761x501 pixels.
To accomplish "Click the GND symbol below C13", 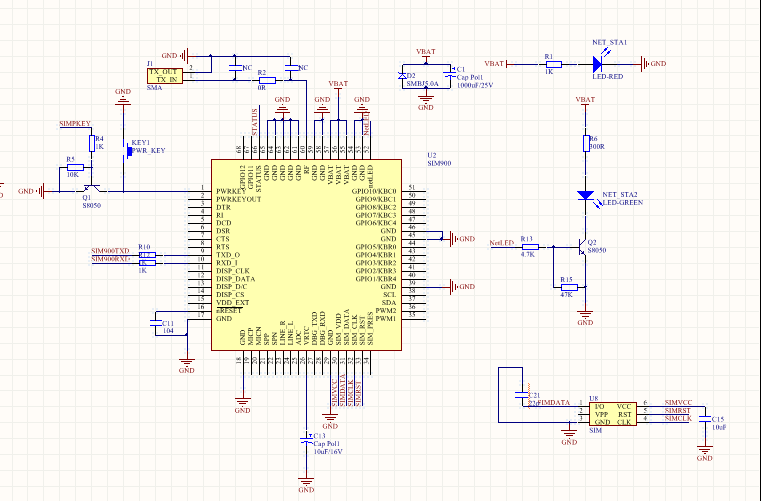I will pyautogui.click(x=306, y=485).
